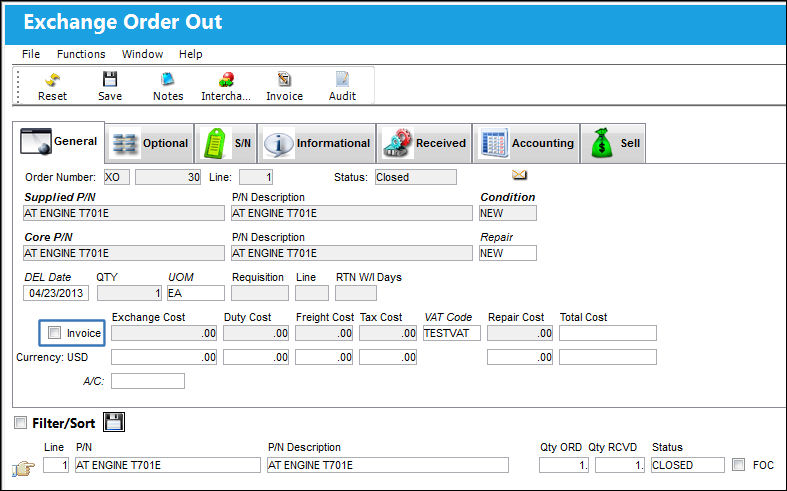Click the grid Status field showing CLOSED
Screen dimensions: 787x491
click(688, 465)
